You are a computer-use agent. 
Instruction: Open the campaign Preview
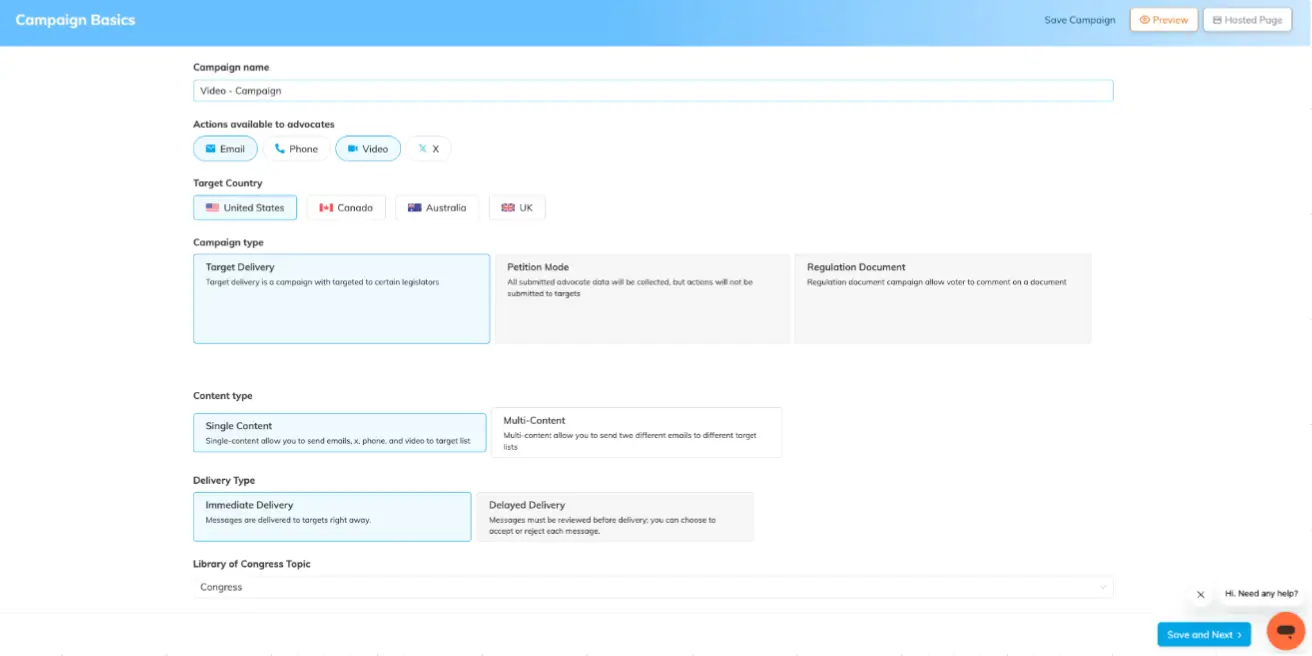pyautogui.click(x=1163, y=20)
